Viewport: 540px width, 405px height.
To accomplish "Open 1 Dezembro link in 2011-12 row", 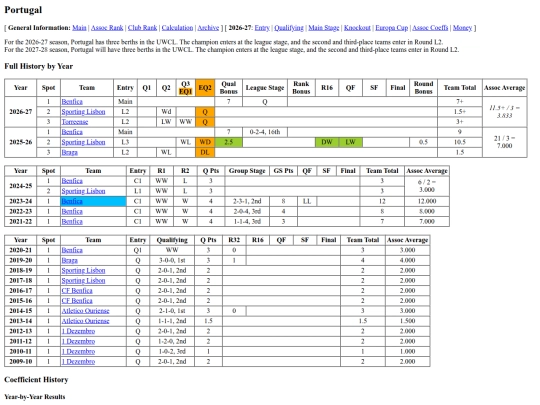I will tap(78, 341).
